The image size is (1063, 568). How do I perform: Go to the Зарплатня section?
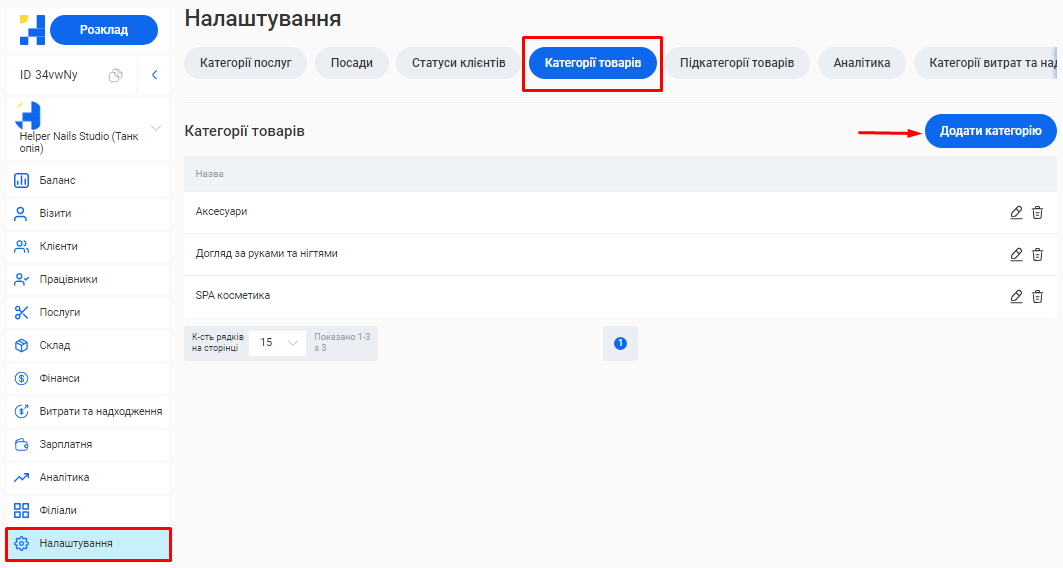coord(65,444)
